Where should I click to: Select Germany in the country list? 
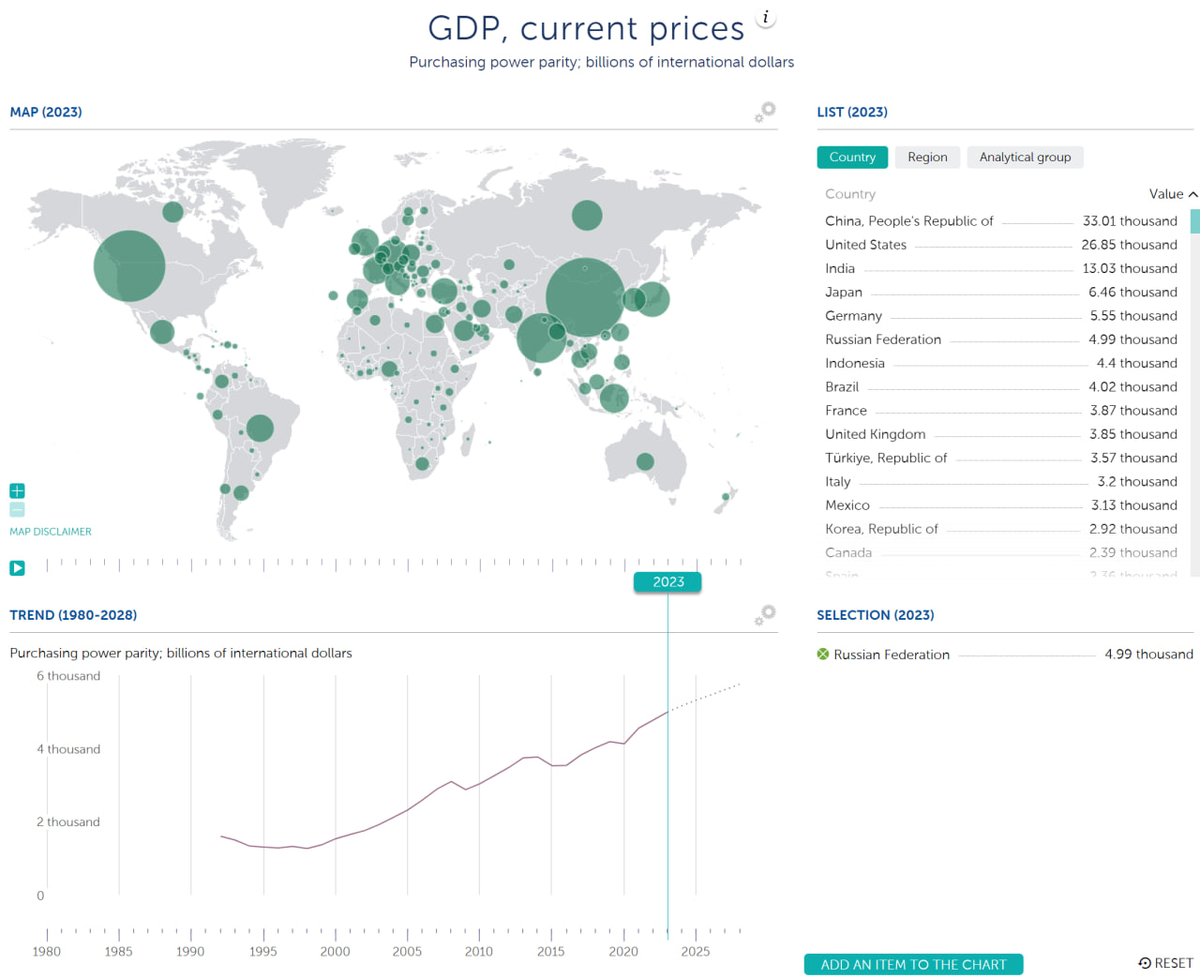[x=853, y=316]
